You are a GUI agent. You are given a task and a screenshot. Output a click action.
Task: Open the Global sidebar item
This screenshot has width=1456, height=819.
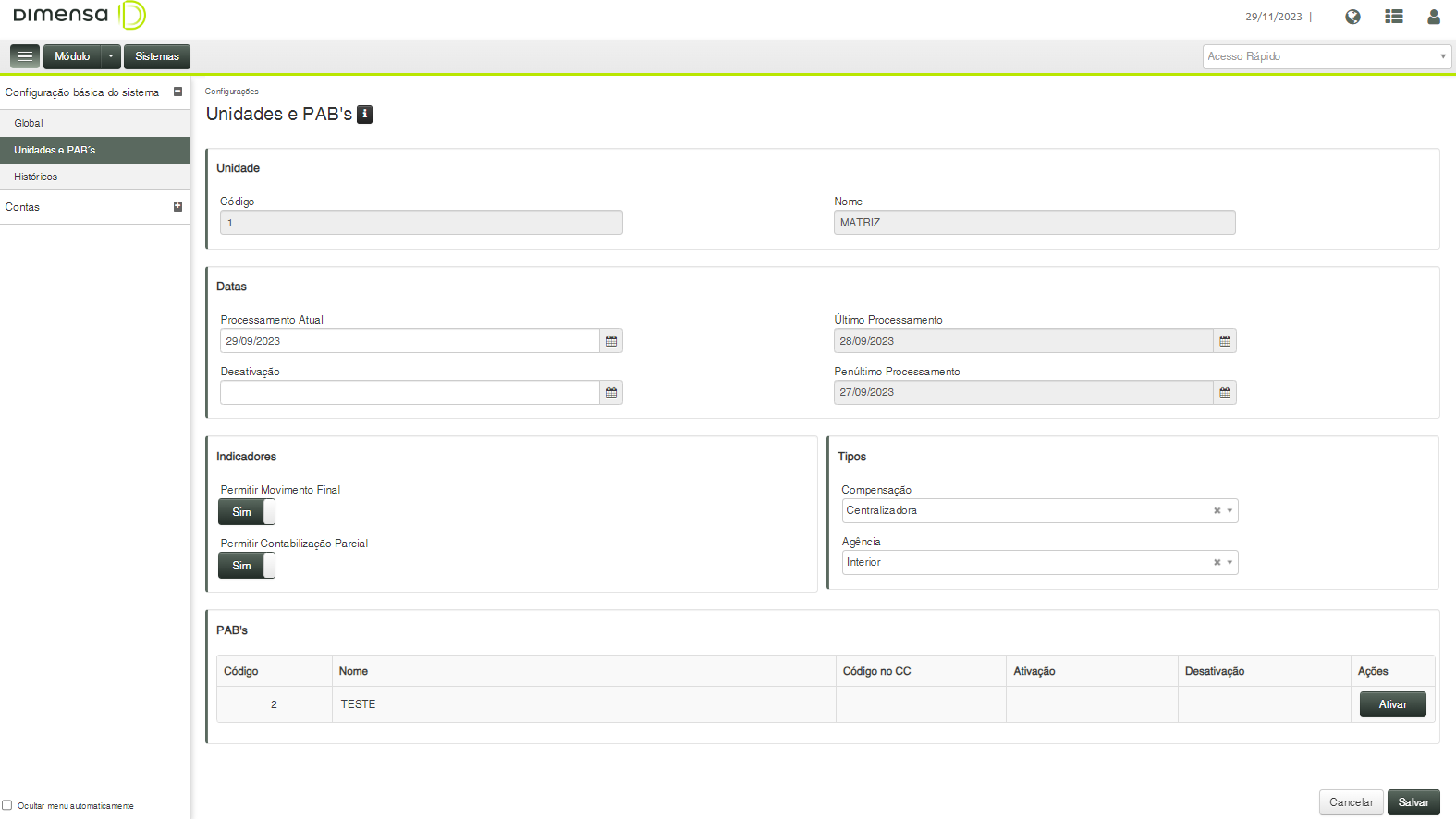29,123
